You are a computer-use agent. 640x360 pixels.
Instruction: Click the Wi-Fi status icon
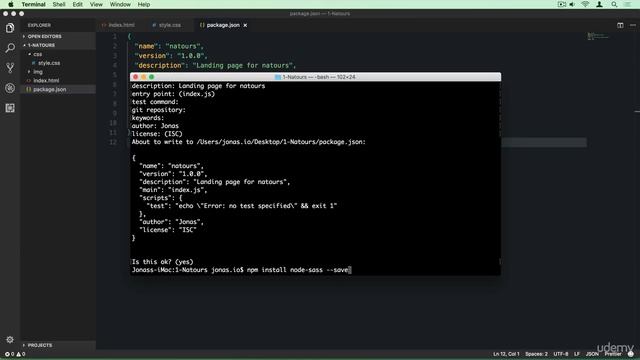[585, 4]
